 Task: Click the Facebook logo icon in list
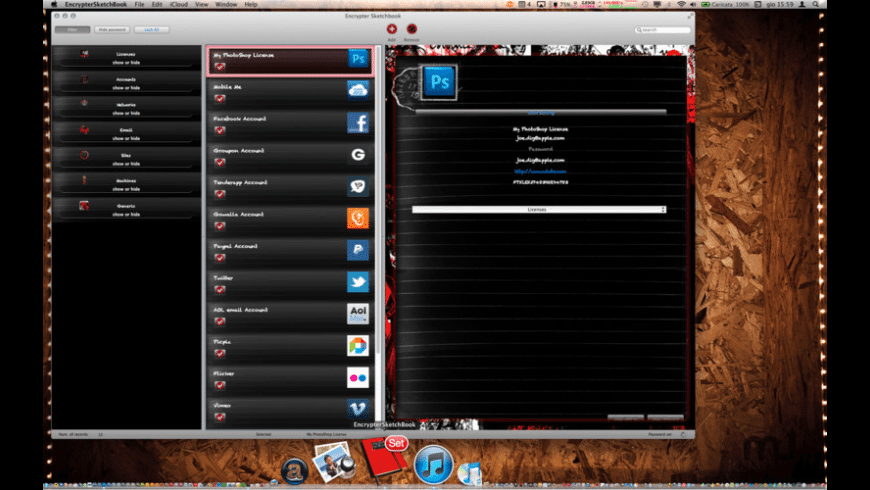(x=358, y=122)
